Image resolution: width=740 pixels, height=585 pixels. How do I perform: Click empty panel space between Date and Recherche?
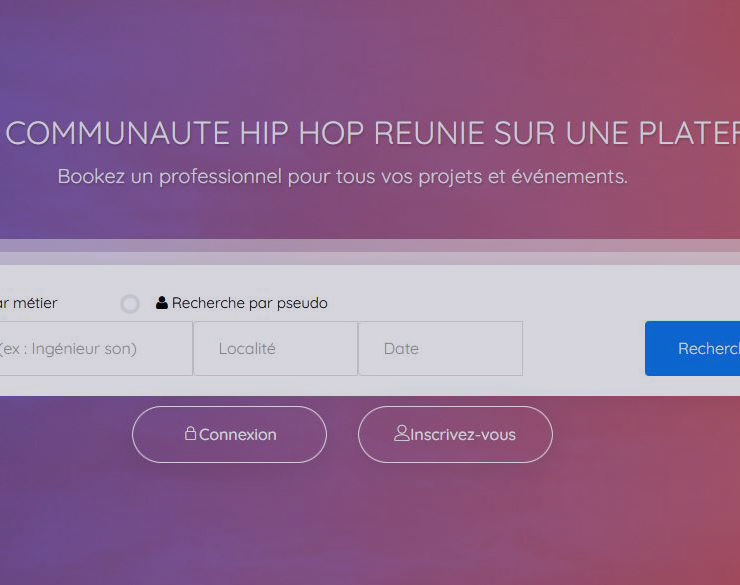pyautogui.click(x=584, y=349)
